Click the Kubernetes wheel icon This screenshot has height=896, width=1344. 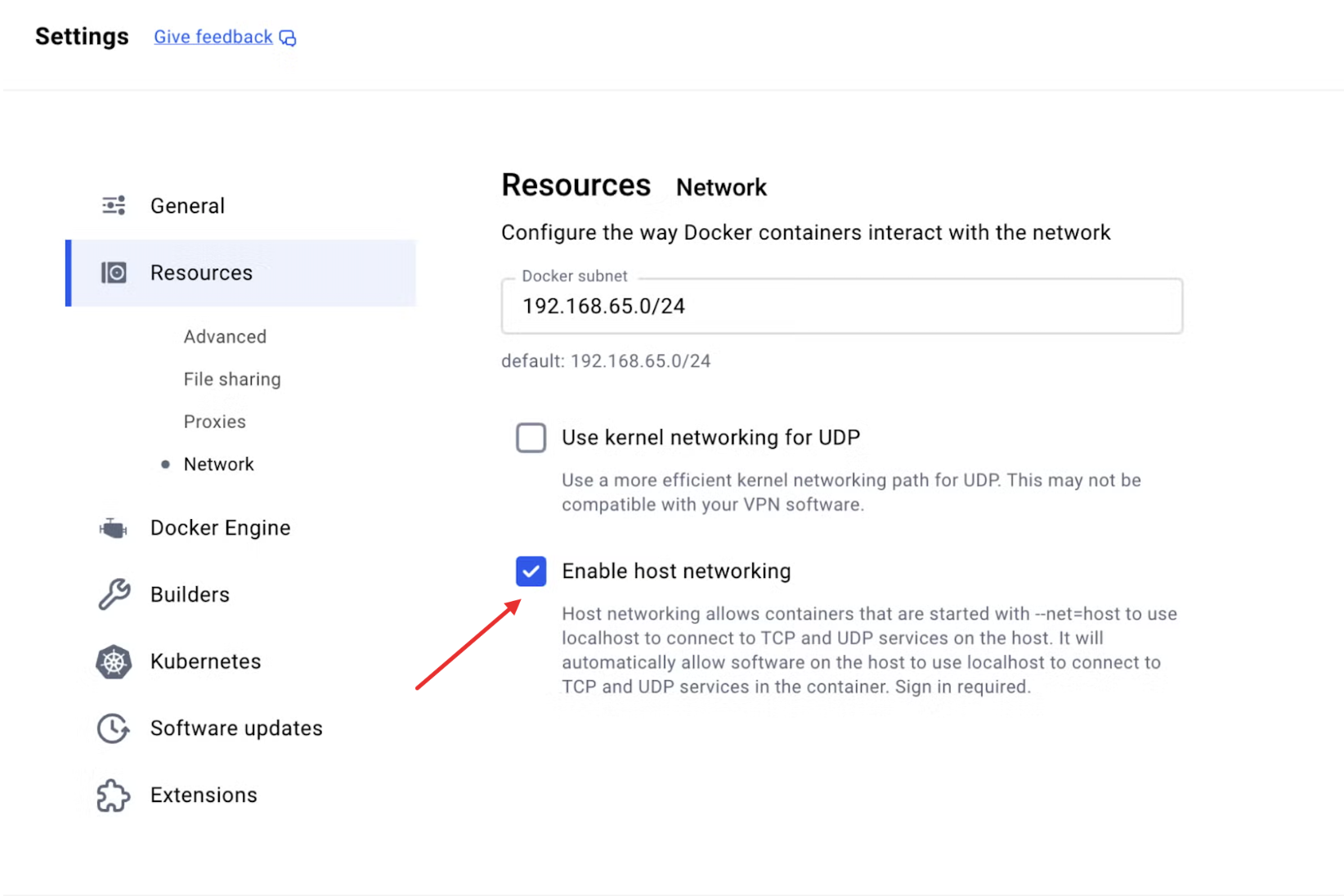pyautogui.click(x=114, y=661)
